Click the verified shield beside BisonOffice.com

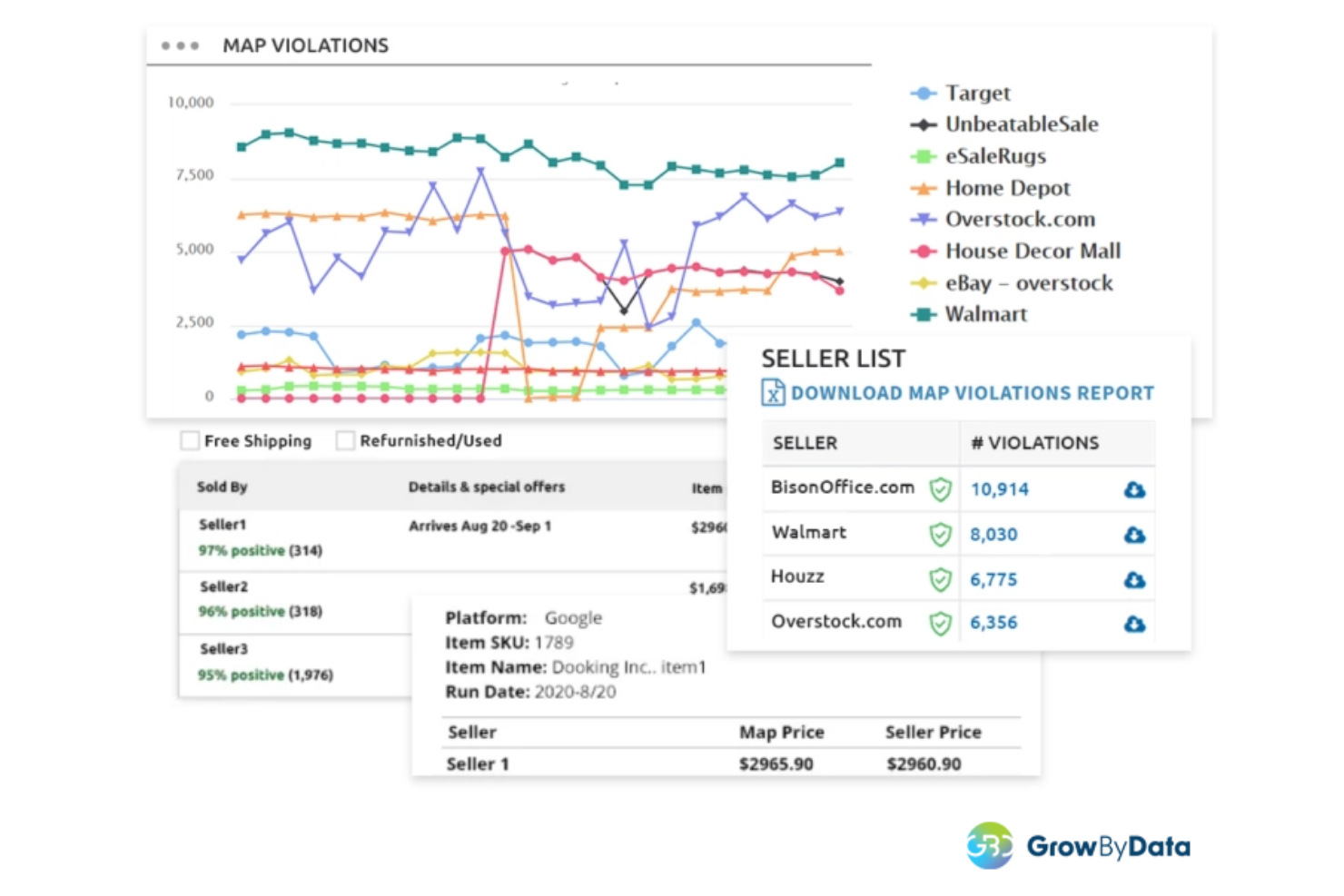tap(940, 489)
